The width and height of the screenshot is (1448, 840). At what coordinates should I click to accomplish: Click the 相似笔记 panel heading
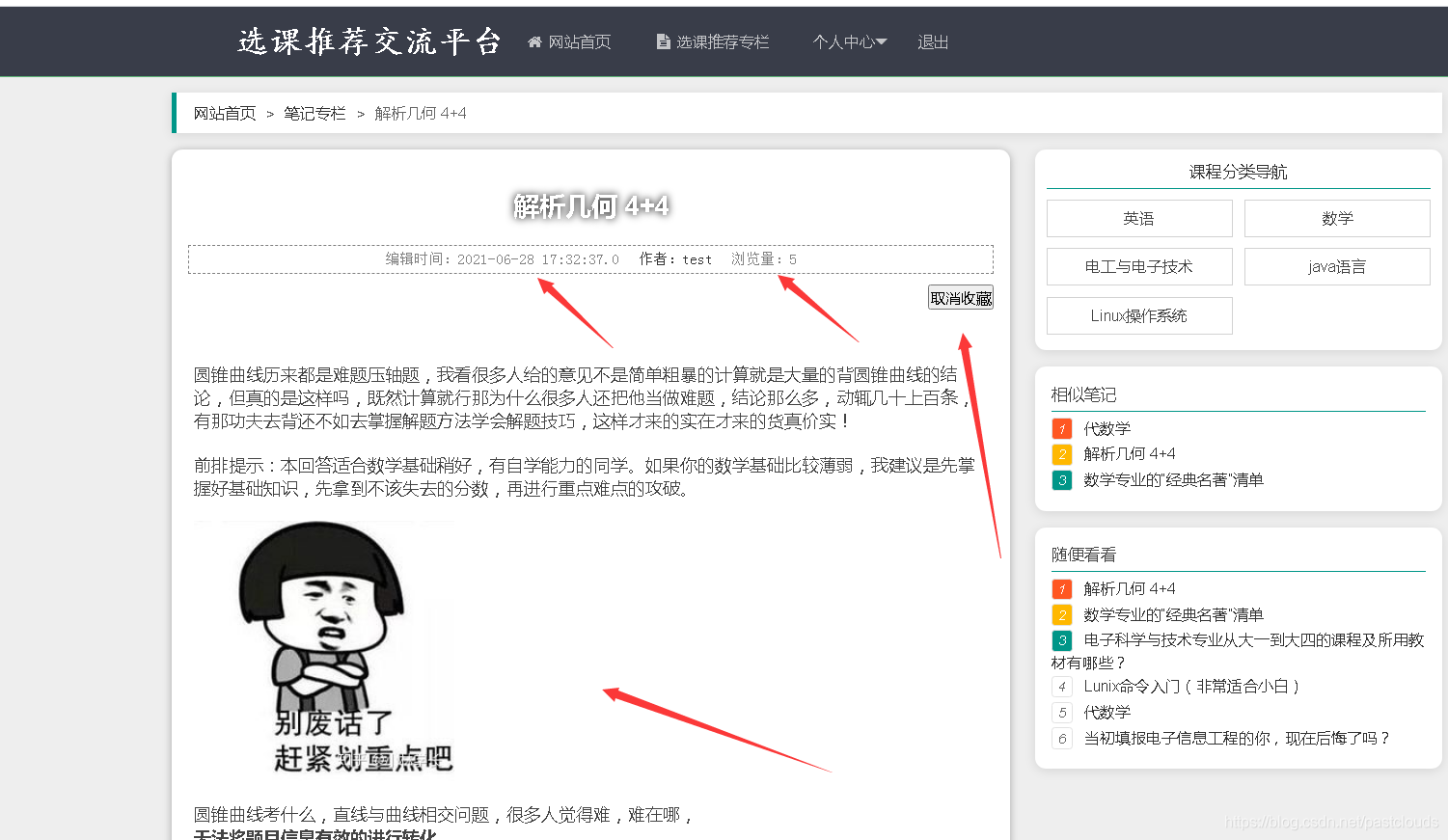point(1083,394)
